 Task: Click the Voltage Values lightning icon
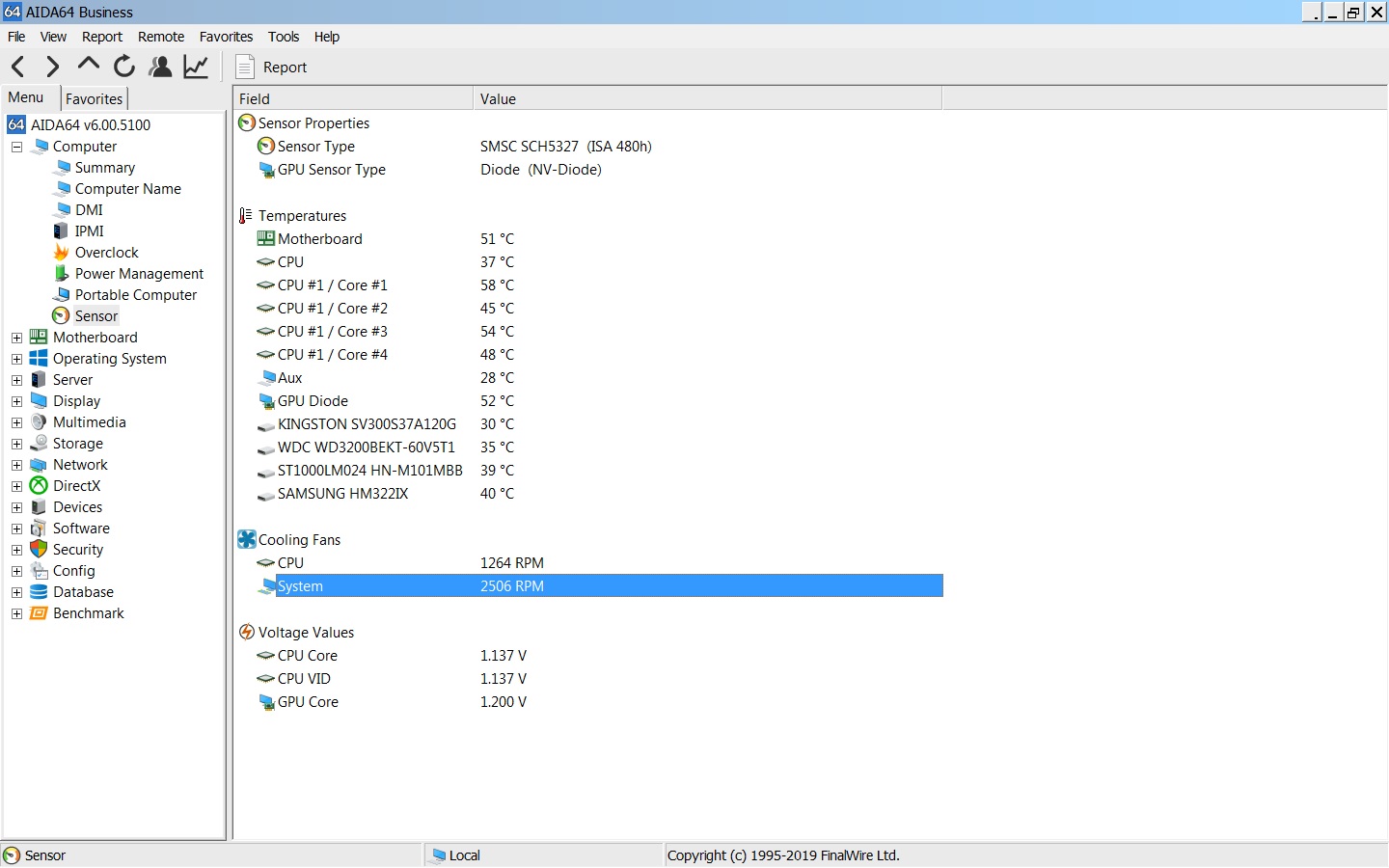pyautogui.click(x=247, y=632)
